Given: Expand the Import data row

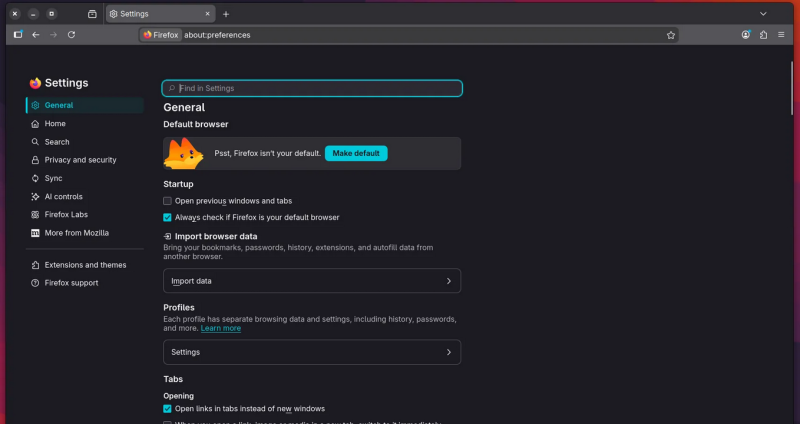Looking at the screenshot, I should point(312,281).
